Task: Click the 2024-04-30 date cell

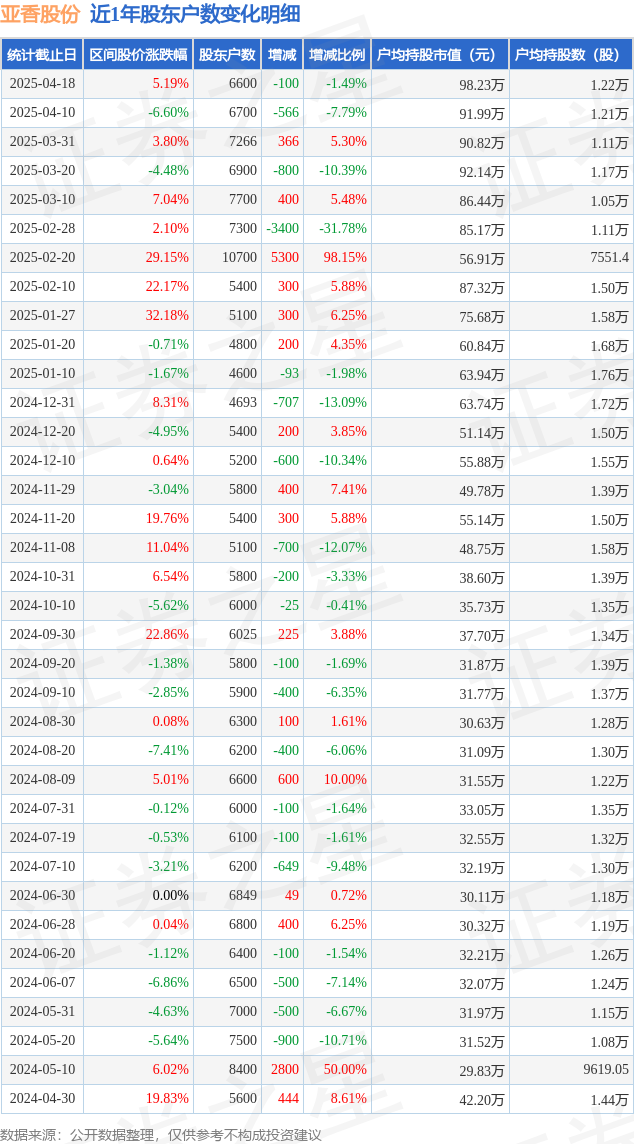Action: coord(42,1098)
